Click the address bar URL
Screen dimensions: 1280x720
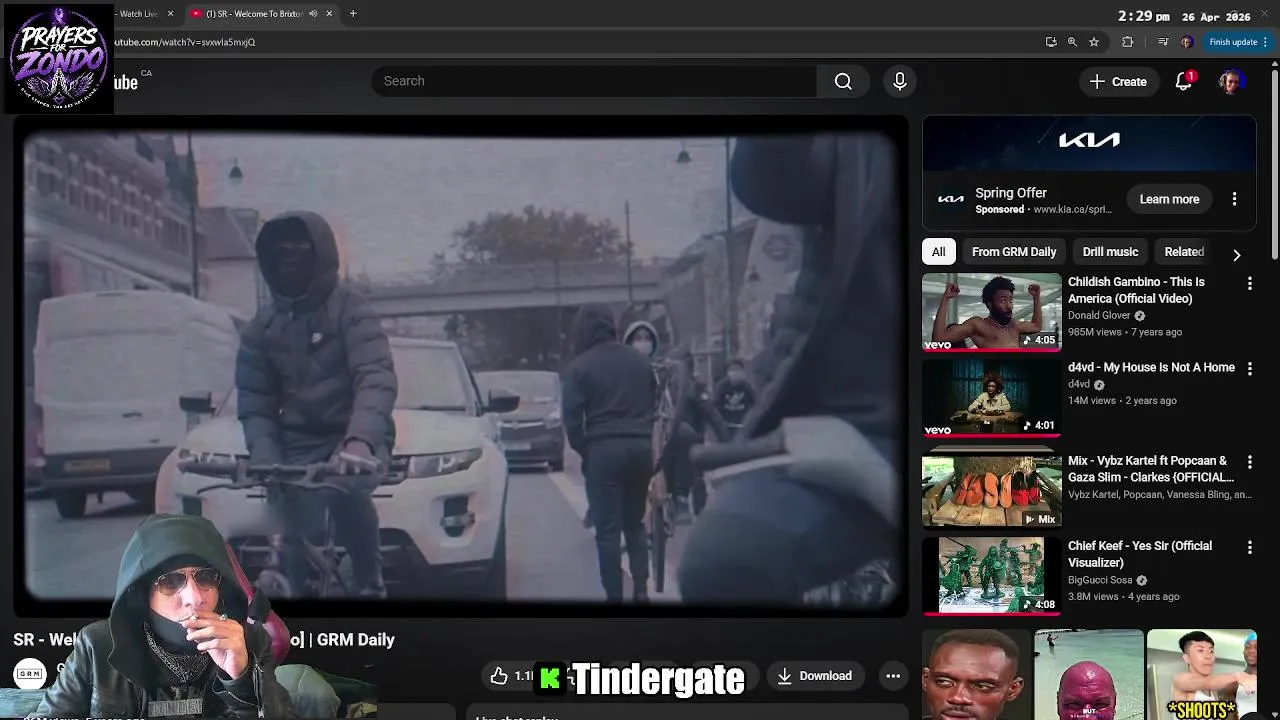[185, 42]
